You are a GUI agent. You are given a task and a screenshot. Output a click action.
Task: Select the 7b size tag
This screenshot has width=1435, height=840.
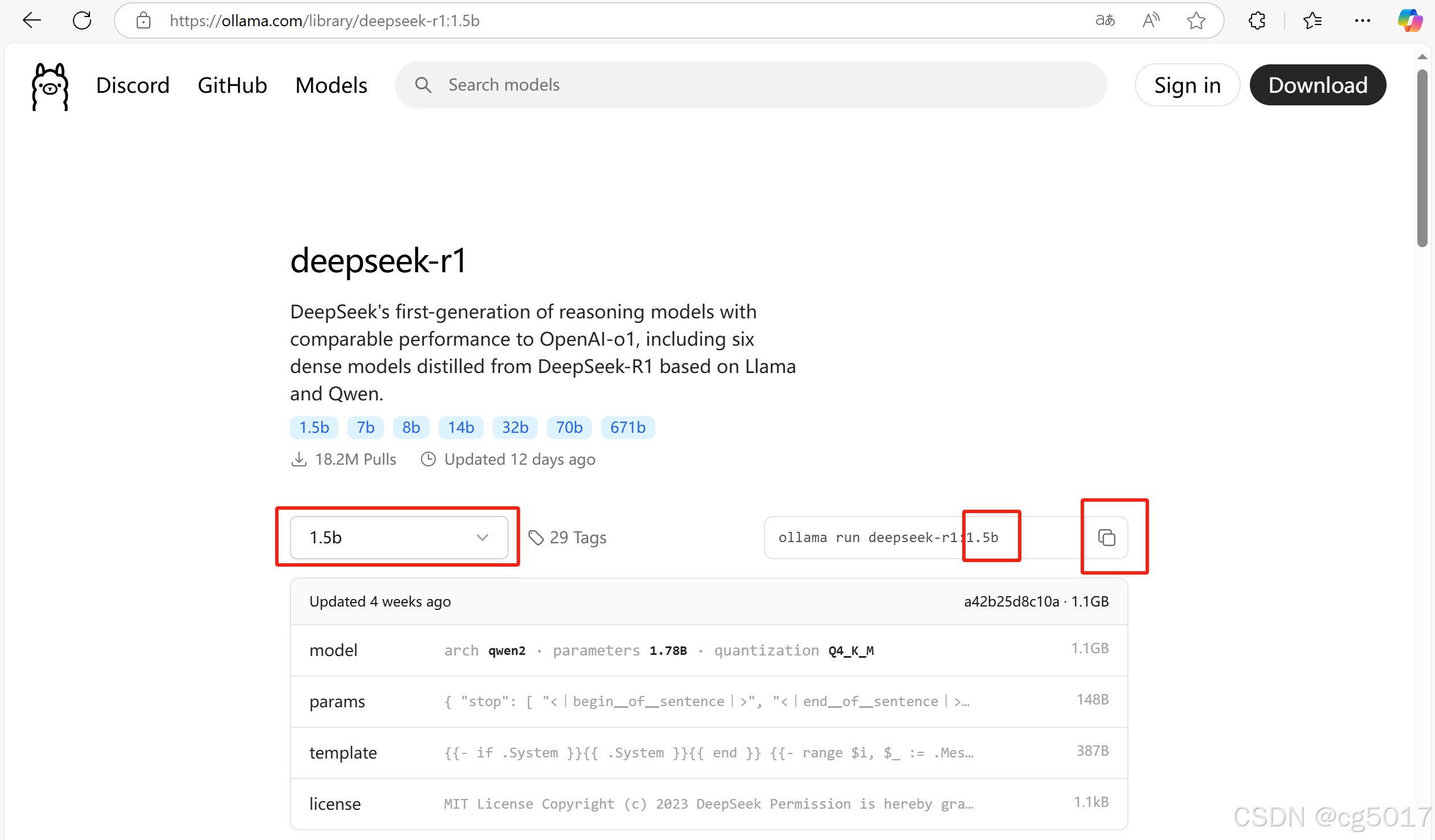point(365,428)
